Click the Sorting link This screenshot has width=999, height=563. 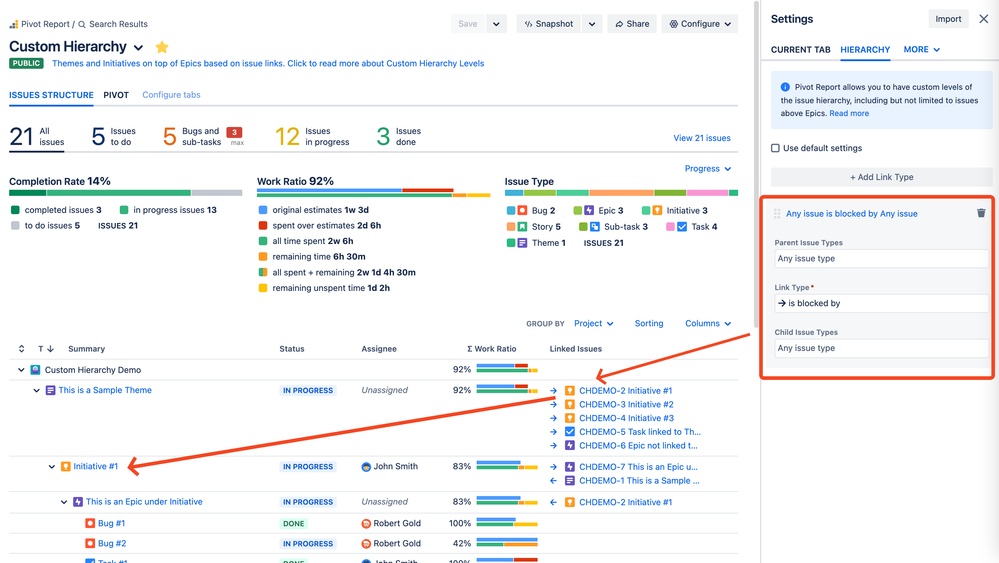pos(649,324)
